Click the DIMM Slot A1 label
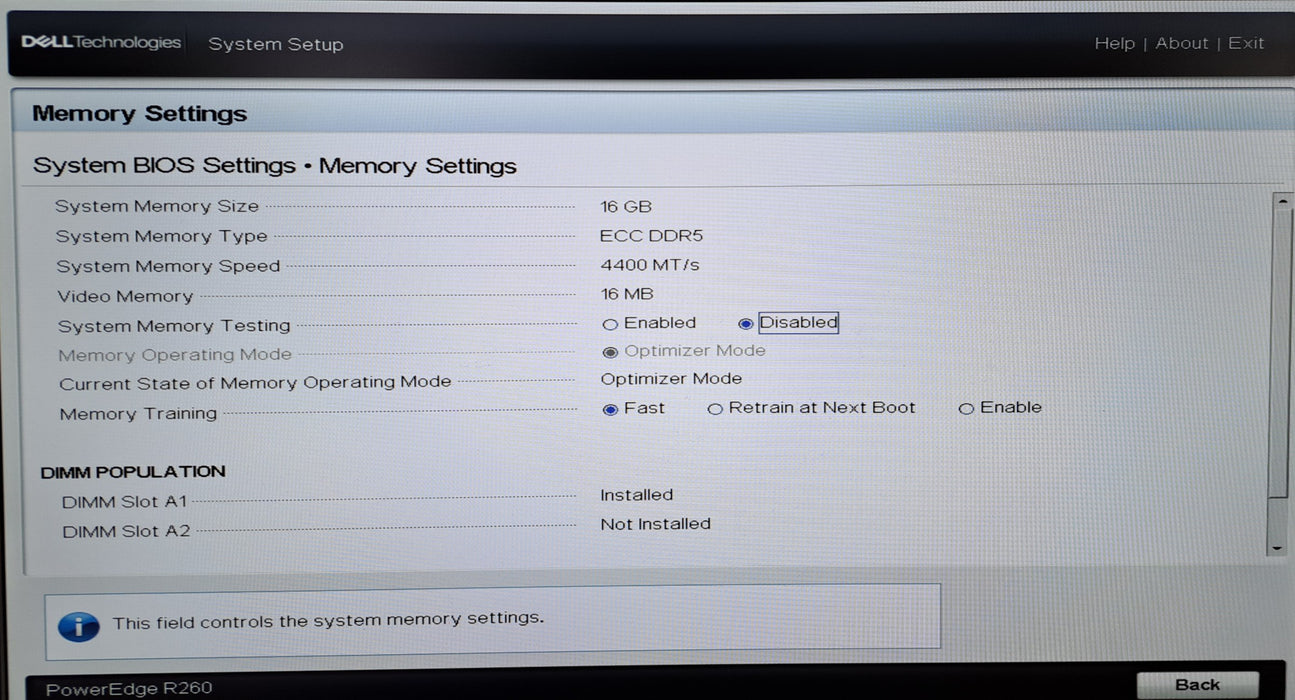 (x=125, y=502)
